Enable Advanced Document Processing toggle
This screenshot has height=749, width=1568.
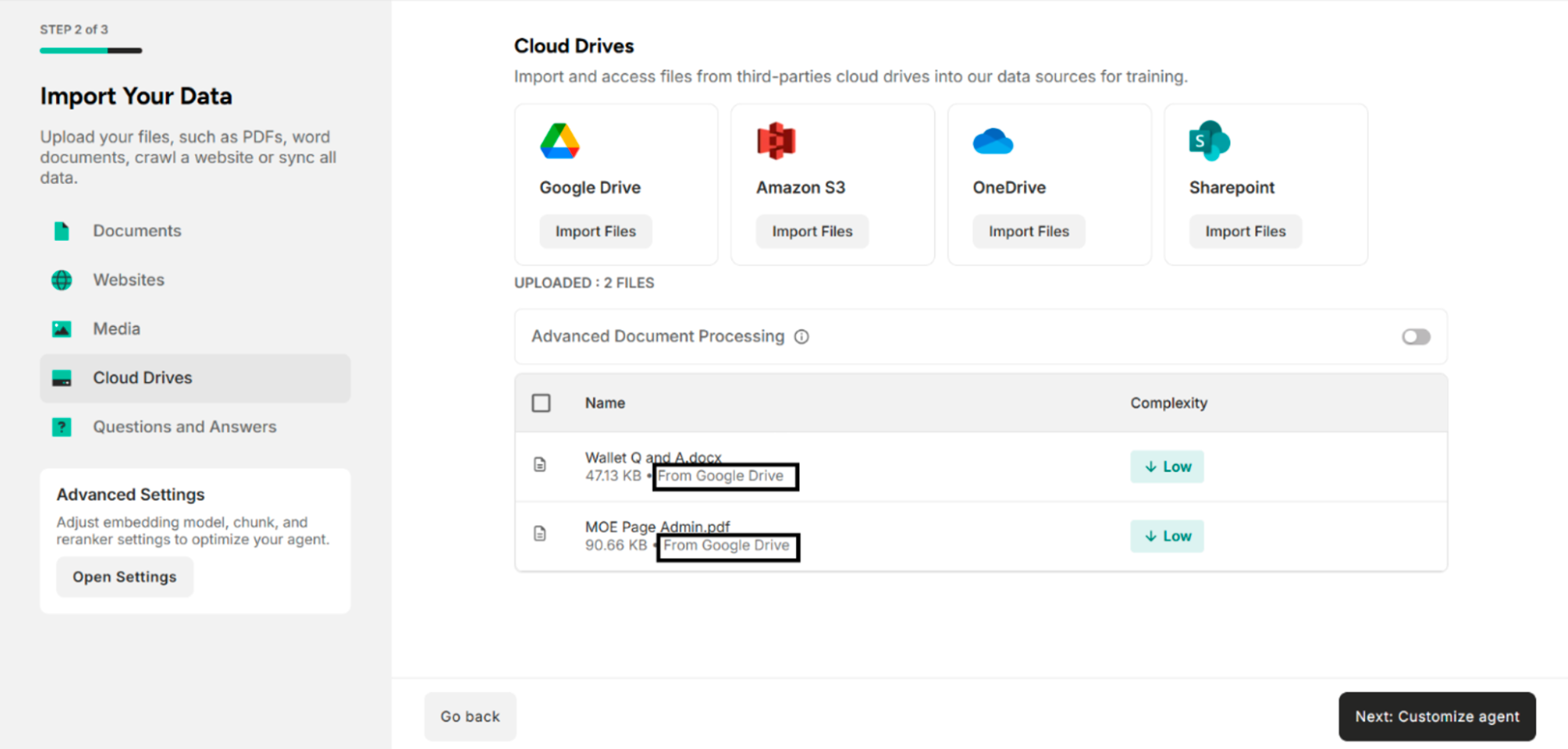1416,337
